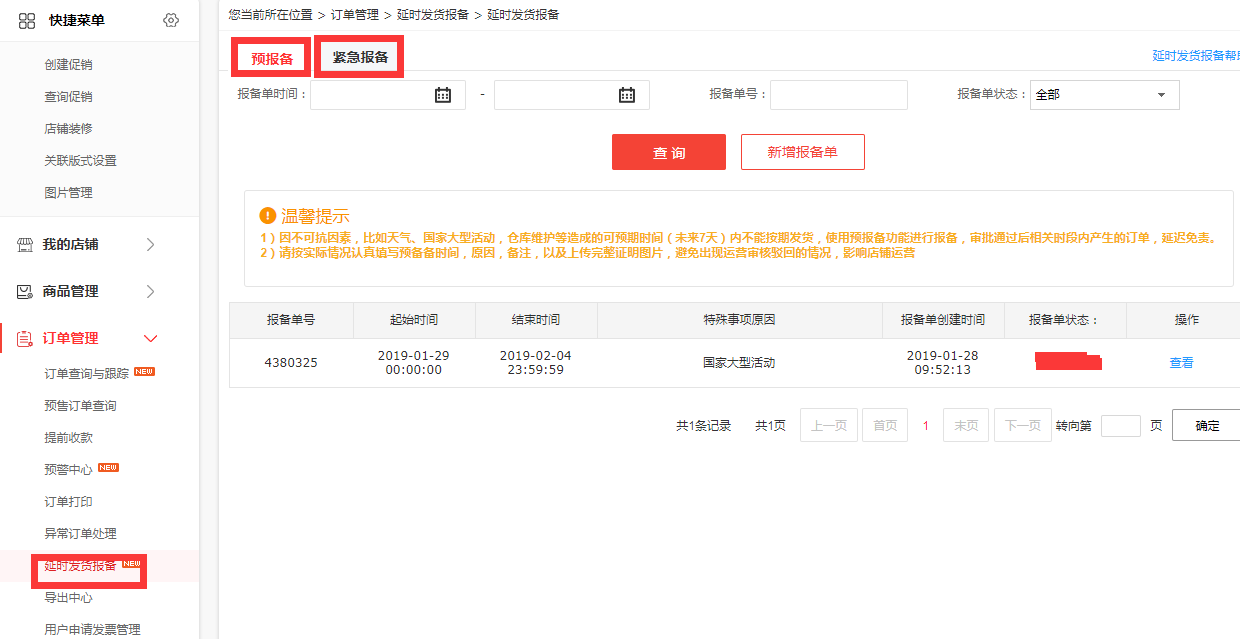Screen dimensions: 1240x639
Task: Click the 我的店铺 shop icon
Action: pyautogui.click(x=26, y=245)
